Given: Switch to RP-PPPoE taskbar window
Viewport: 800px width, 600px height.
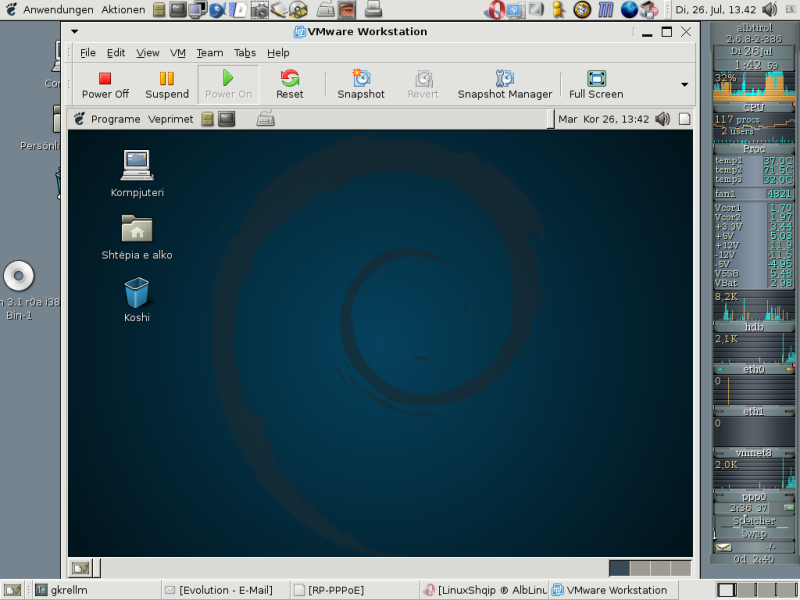Looking at the screenshot, I should pyautogui.click(x=355, y=590).
